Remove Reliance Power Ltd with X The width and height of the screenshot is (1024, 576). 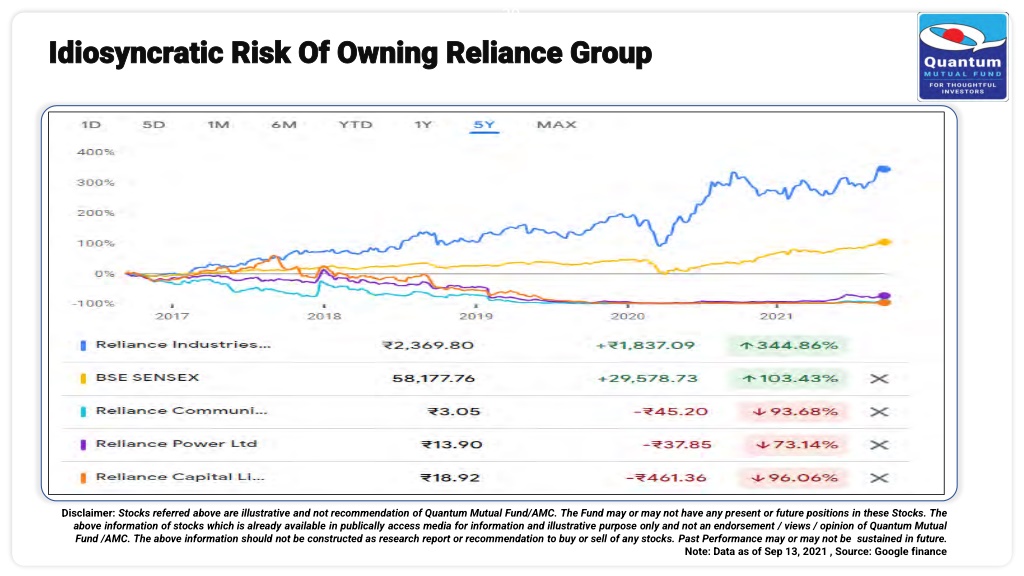[x=879, y=445]
